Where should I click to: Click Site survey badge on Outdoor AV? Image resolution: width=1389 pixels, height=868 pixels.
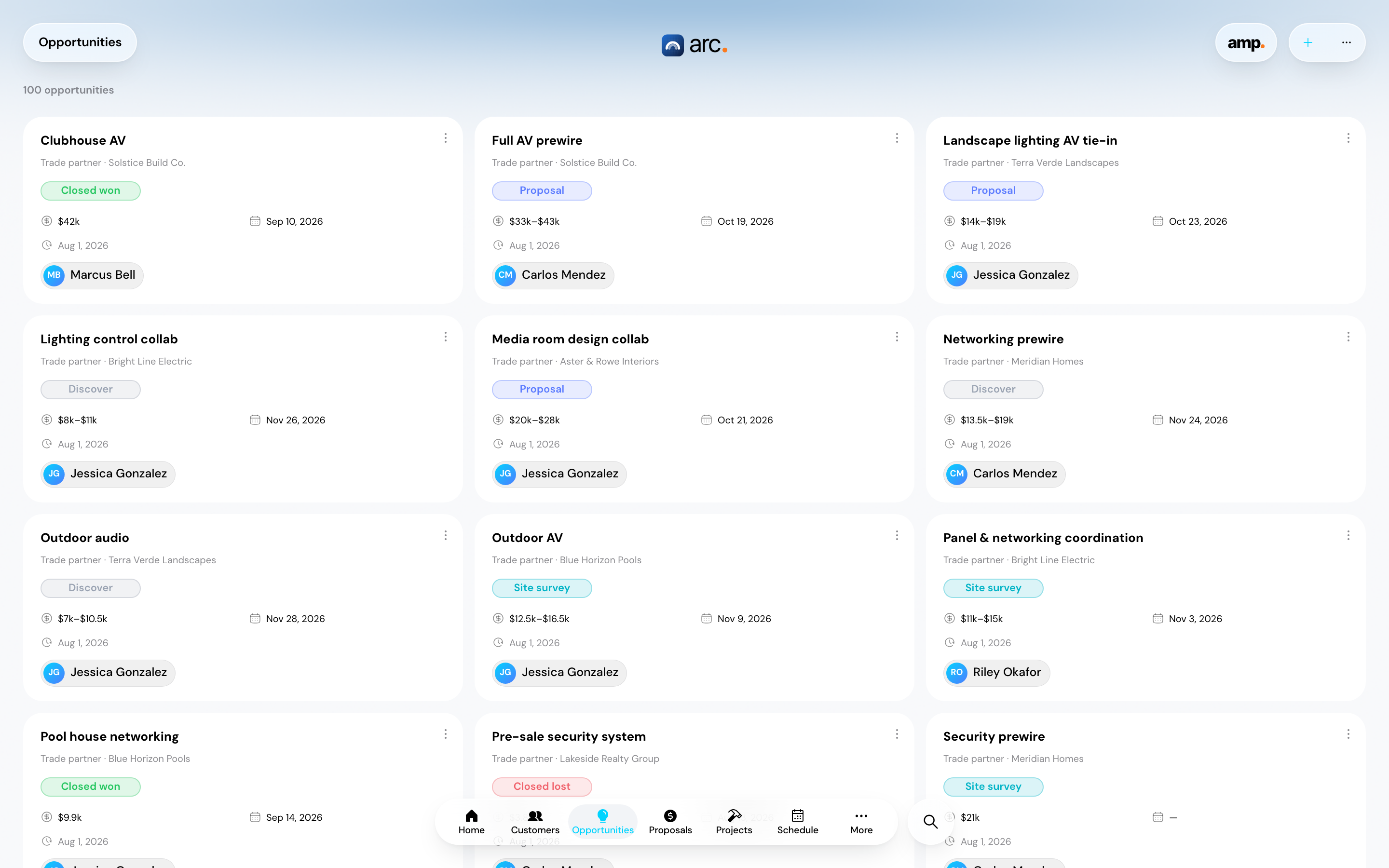coord(542,588)
